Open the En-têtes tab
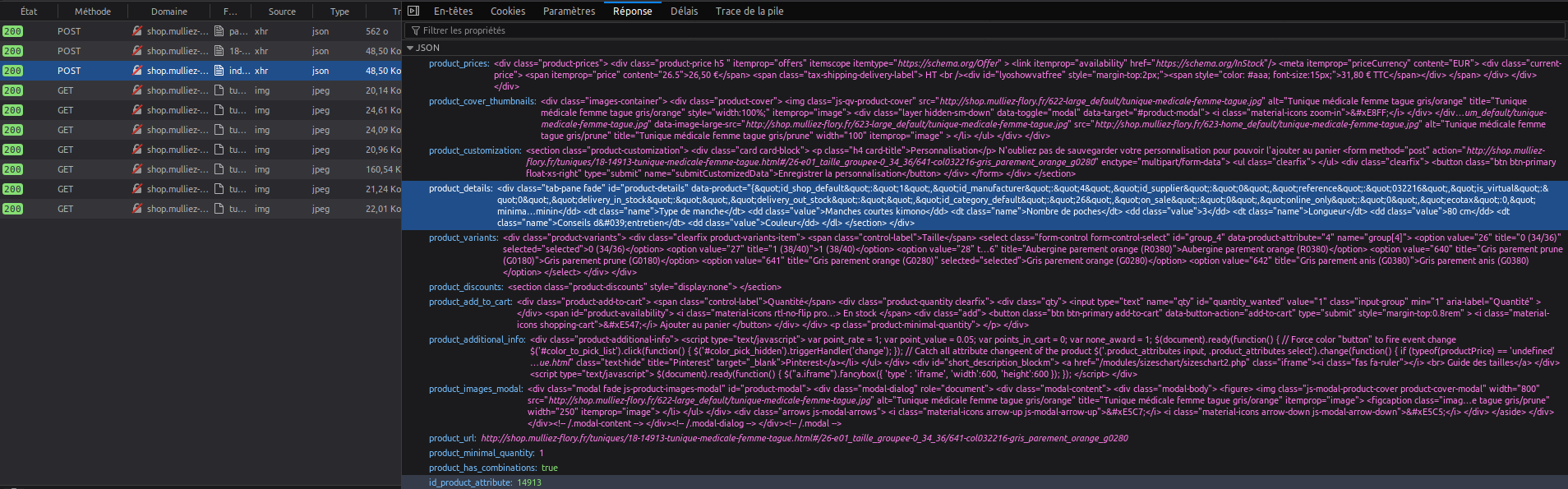 click(x=453, y=11)
